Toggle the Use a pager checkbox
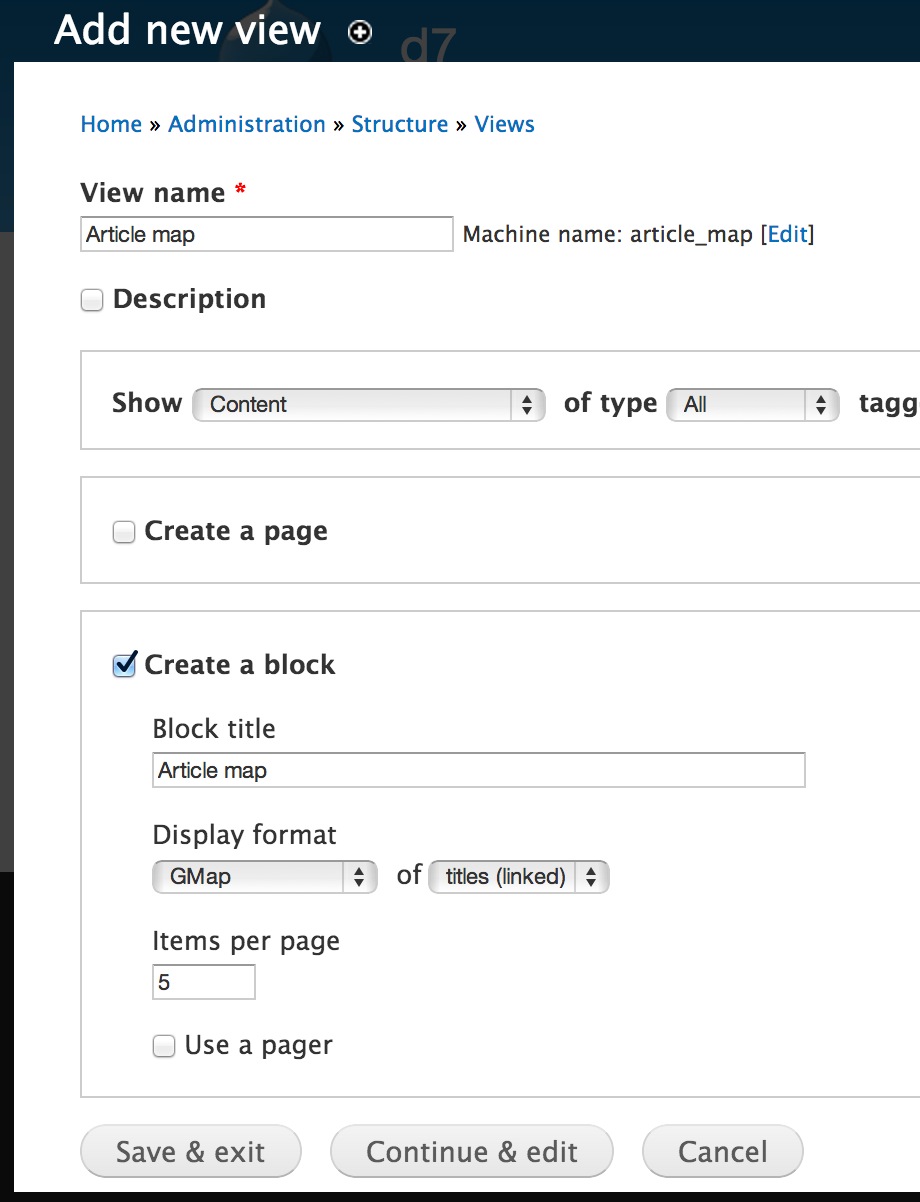 (163, 1047)
